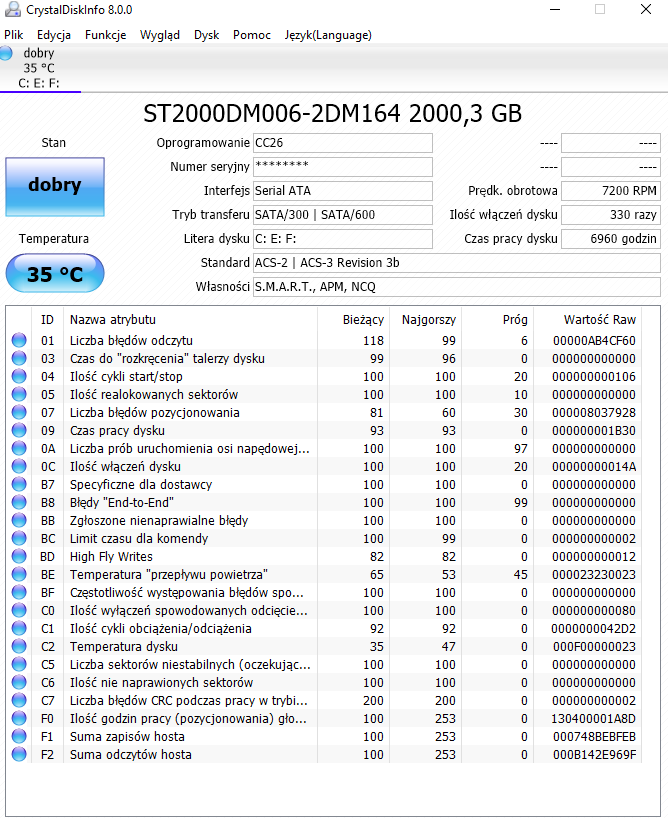
Task: Click the attribute name High Fly Writes
Action: pos(111,557)
